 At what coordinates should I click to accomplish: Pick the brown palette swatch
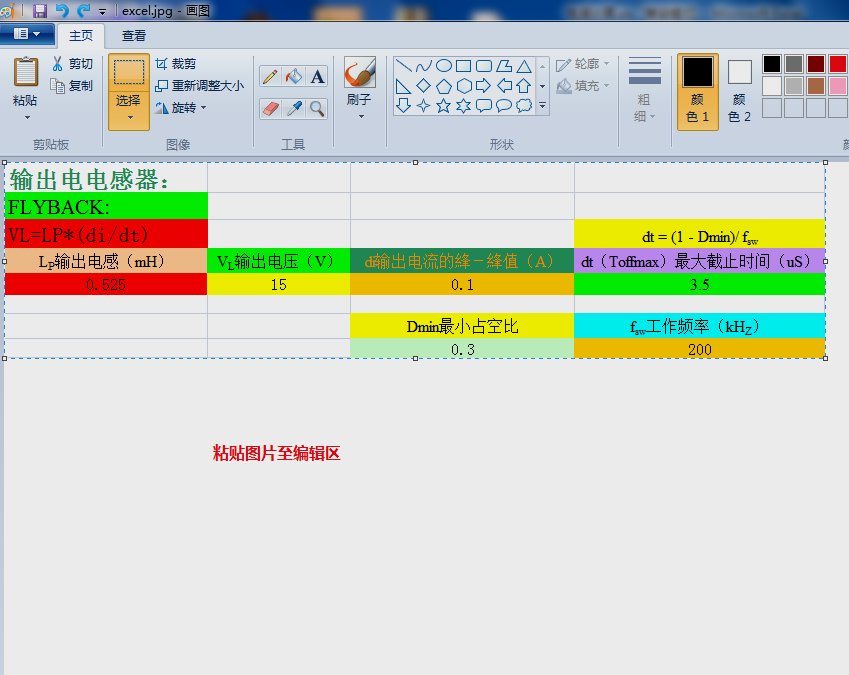[x=816, y=86]
